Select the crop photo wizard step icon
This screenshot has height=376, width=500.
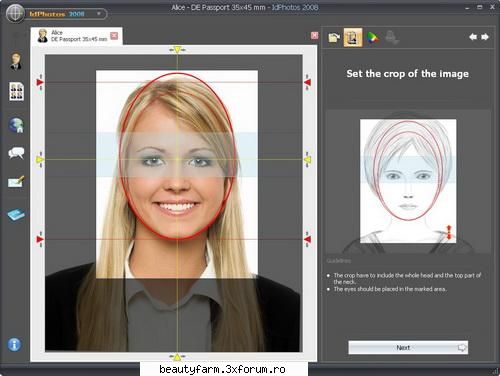(353, 37)
